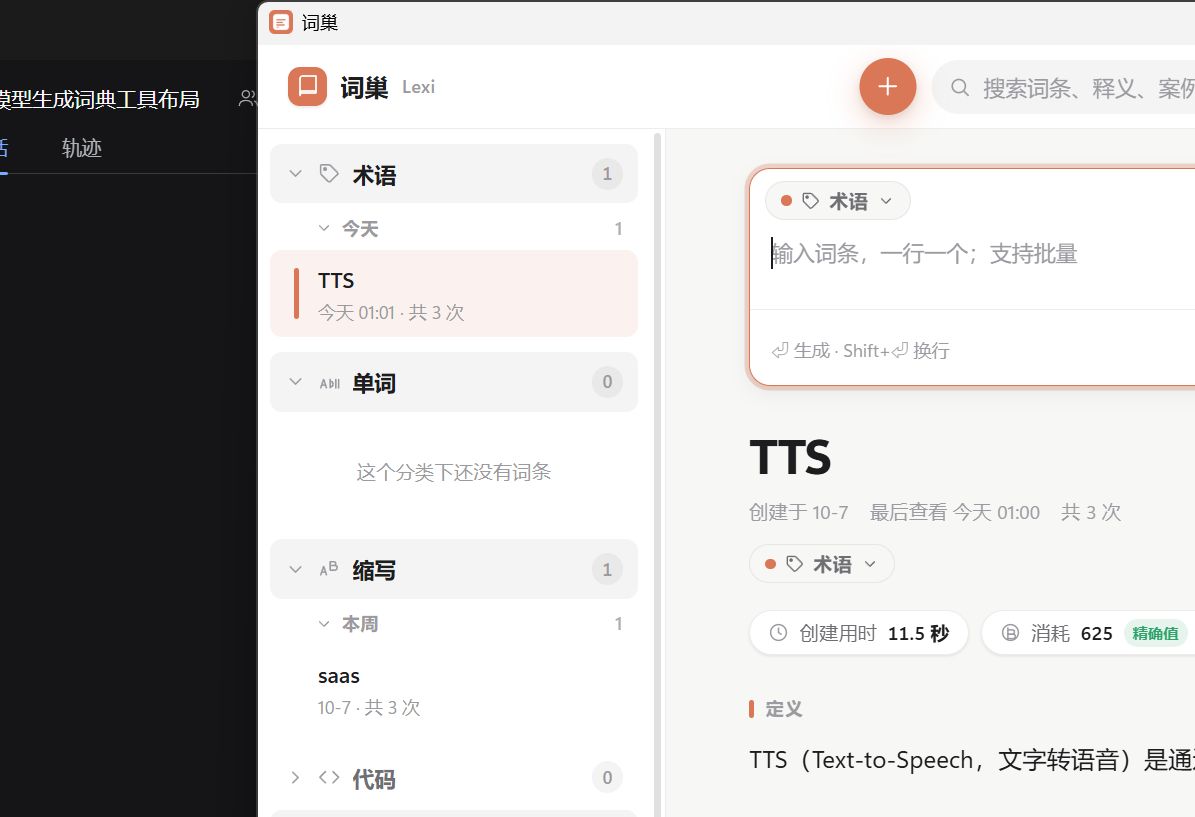Click the sidebar vertical scrollbar
The height and width of the screenshot is (817, 1195).
click(658, 473)
